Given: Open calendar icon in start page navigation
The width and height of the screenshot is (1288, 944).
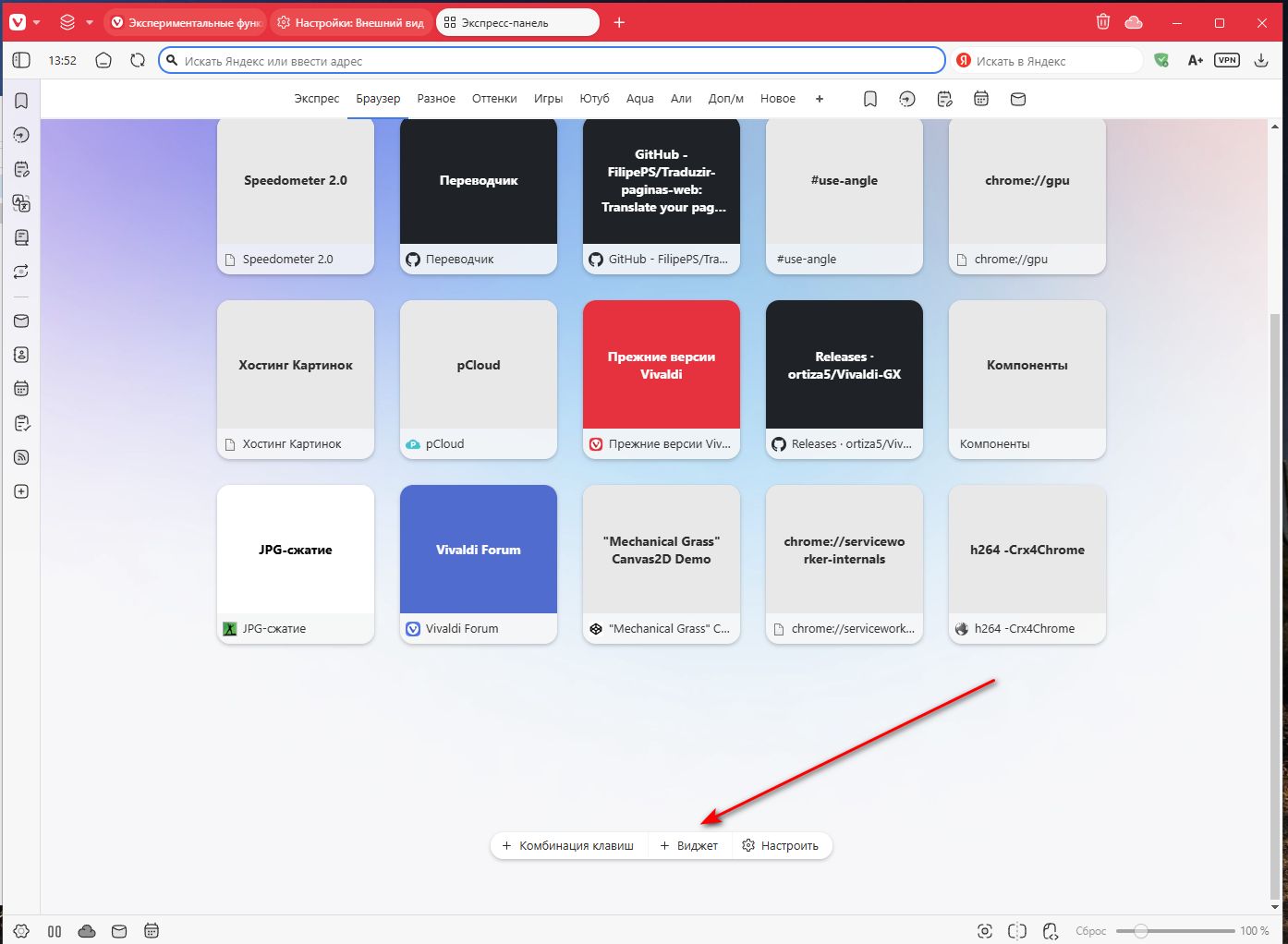Looking at the screenshot, I should (x=981, y=99).
